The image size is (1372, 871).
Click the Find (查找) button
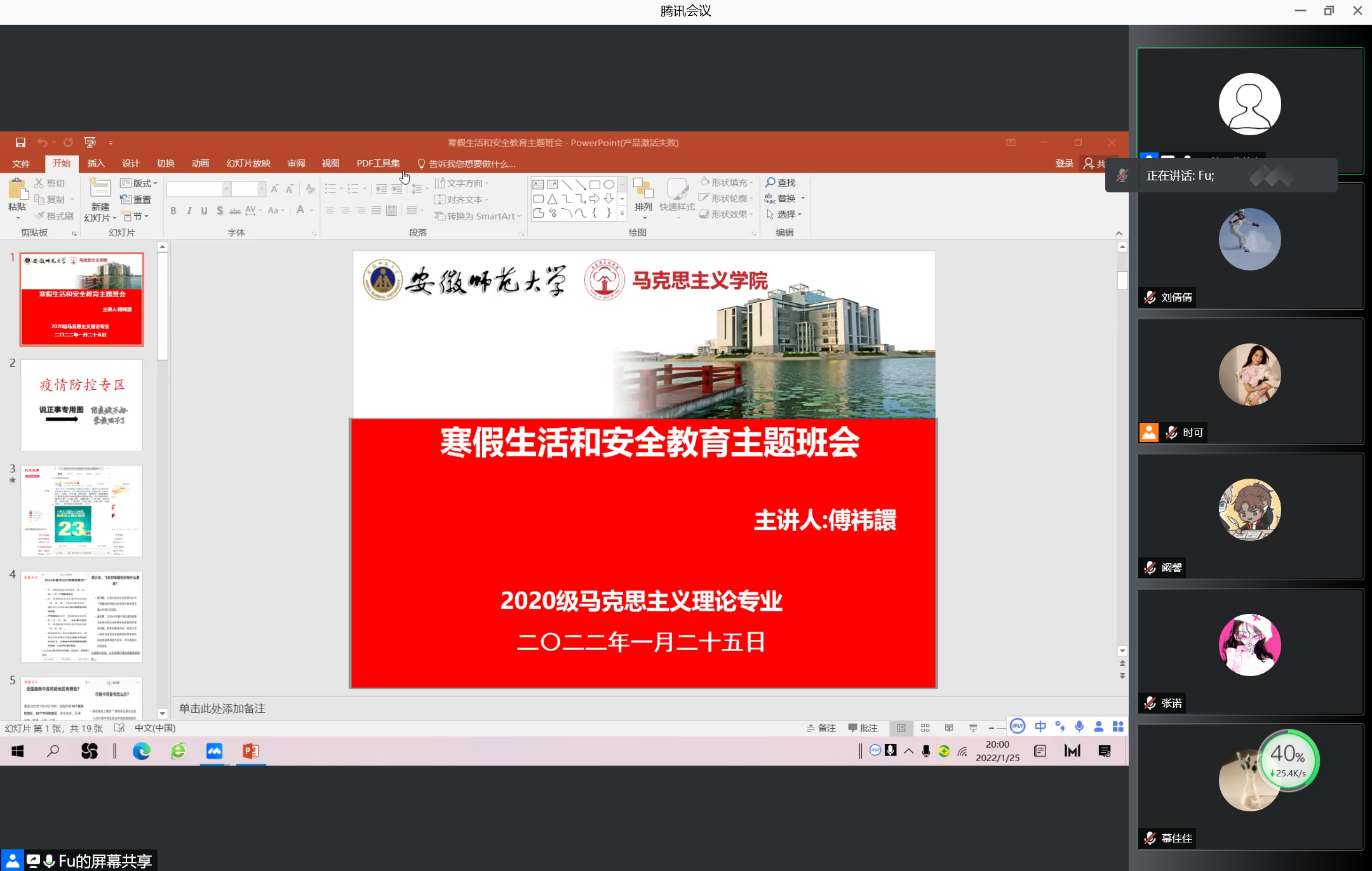click(x=781, y=182)
